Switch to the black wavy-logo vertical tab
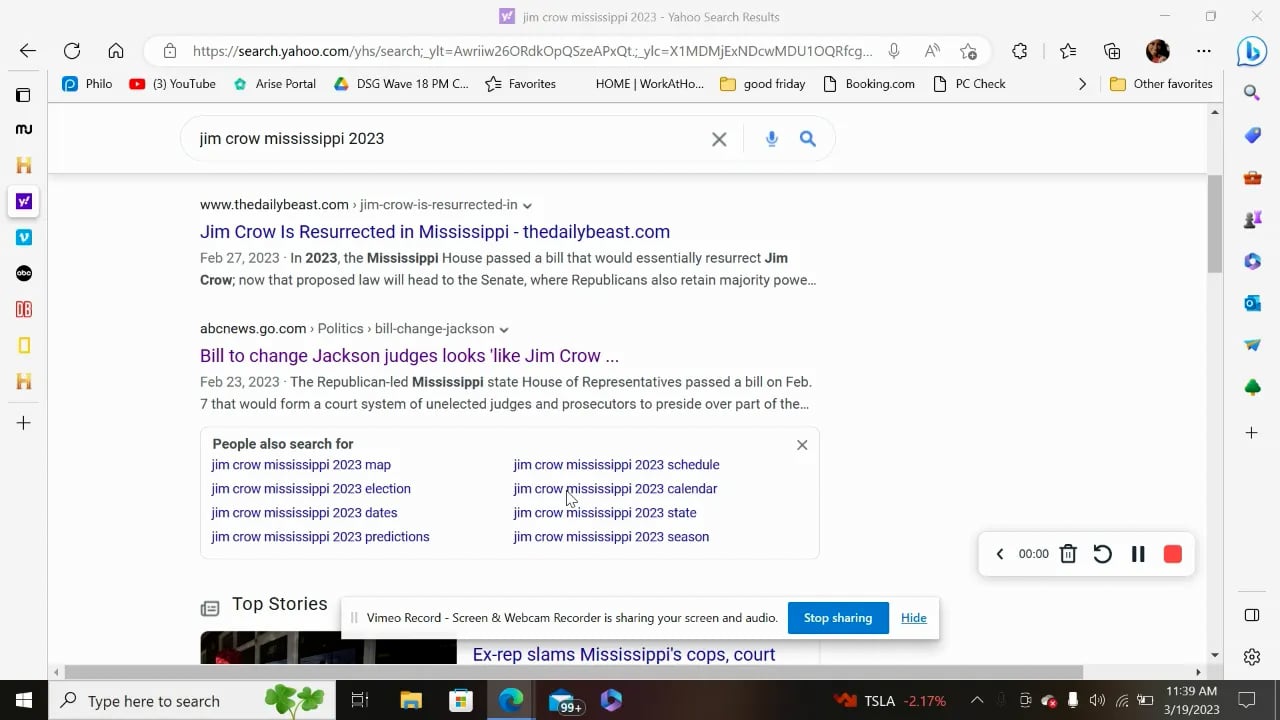The image size is (1280, 720). 24,129
